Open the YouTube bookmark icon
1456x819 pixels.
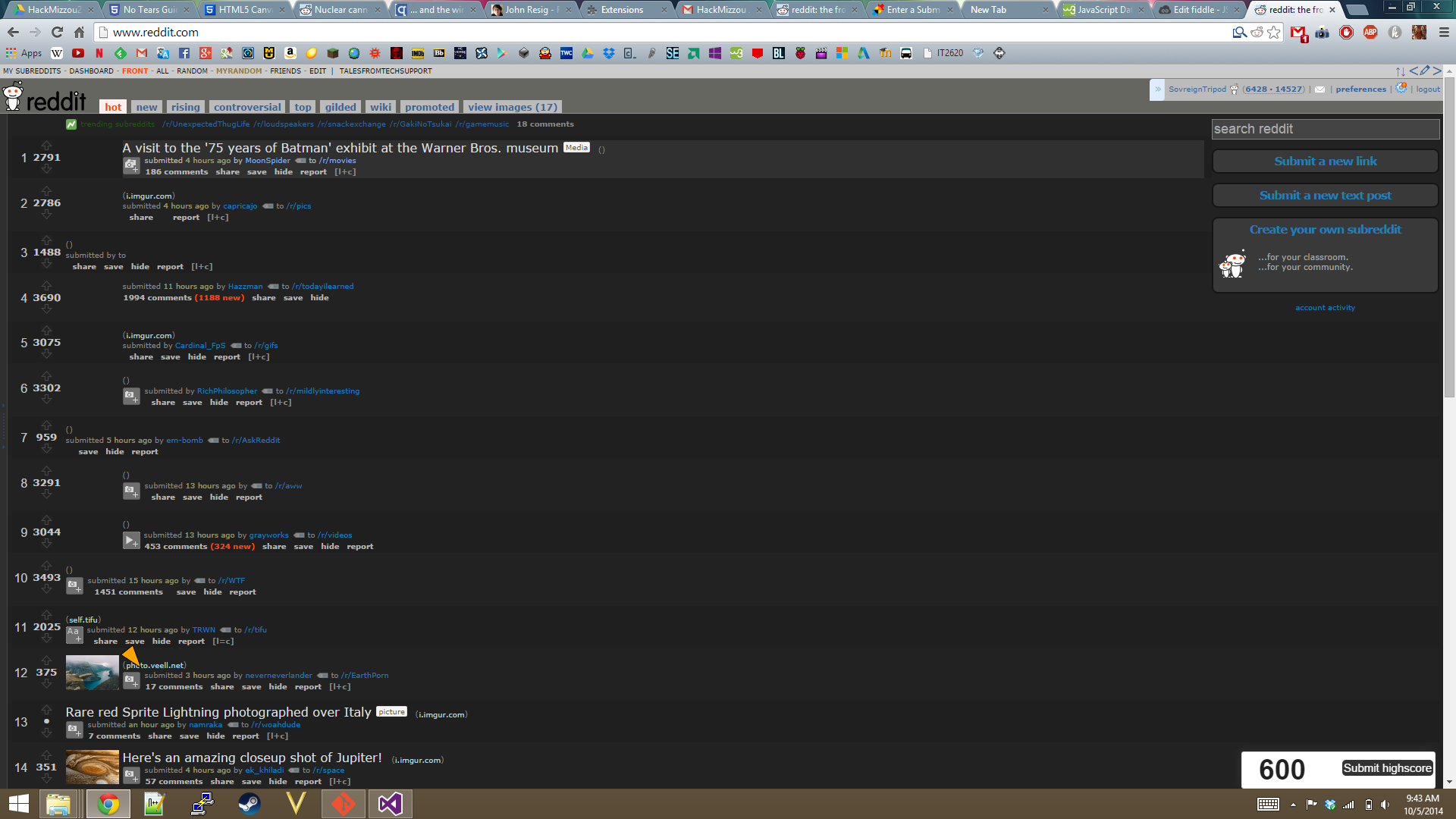(x=78, y=53)
